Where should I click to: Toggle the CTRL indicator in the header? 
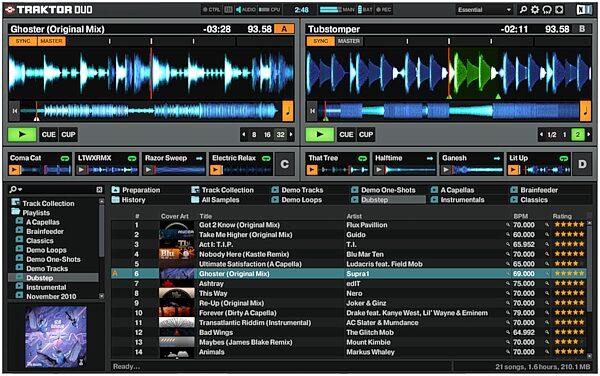pyautogui.click(x=211, y=10)
